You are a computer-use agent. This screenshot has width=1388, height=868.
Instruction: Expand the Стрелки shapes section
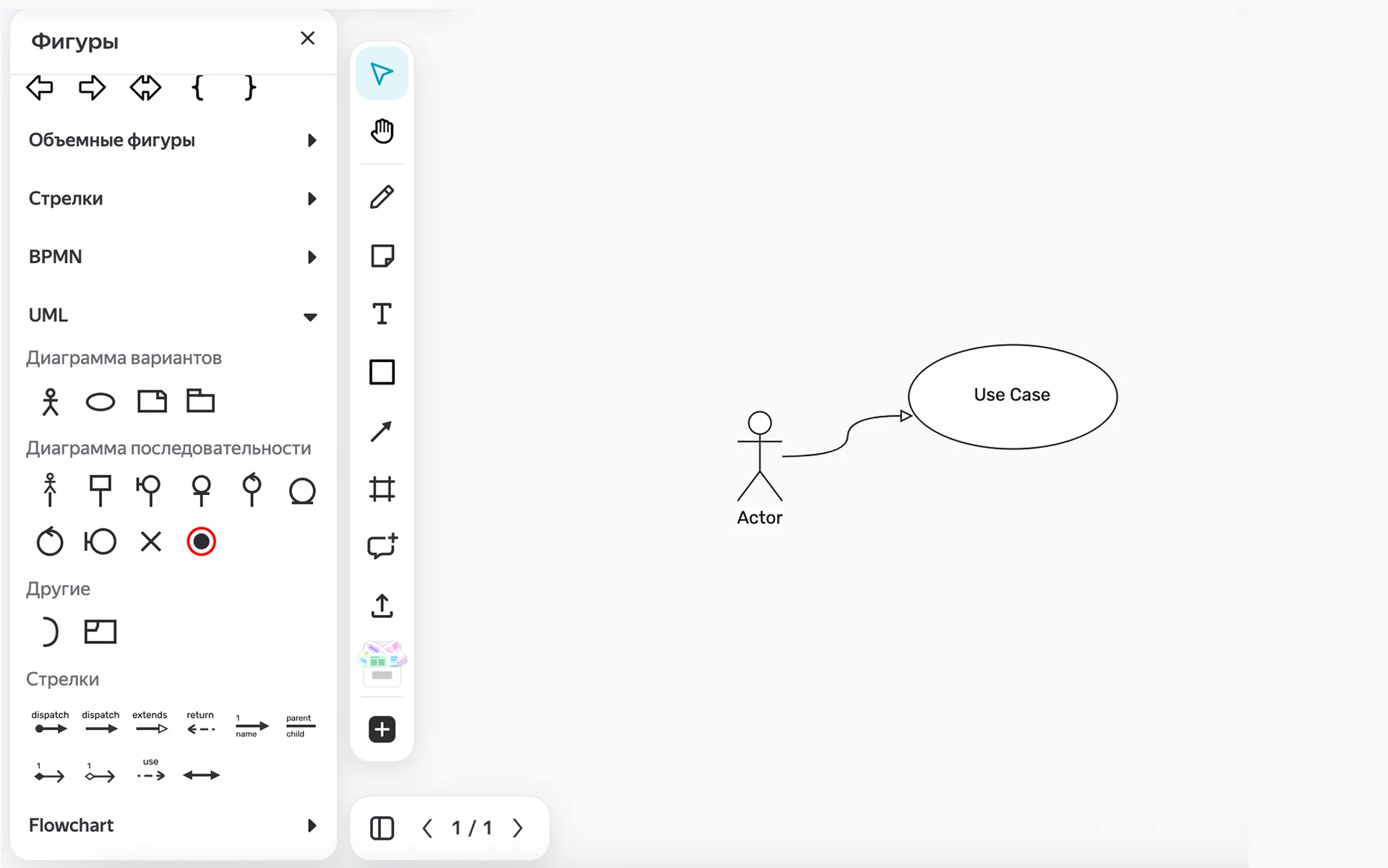[173, 199]
